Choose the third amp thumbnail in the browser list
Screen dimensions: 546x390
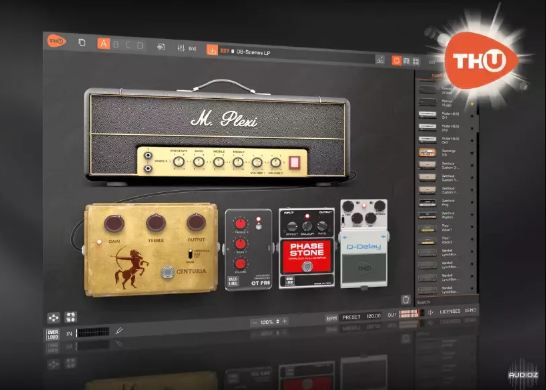click(x=427, y=115)
